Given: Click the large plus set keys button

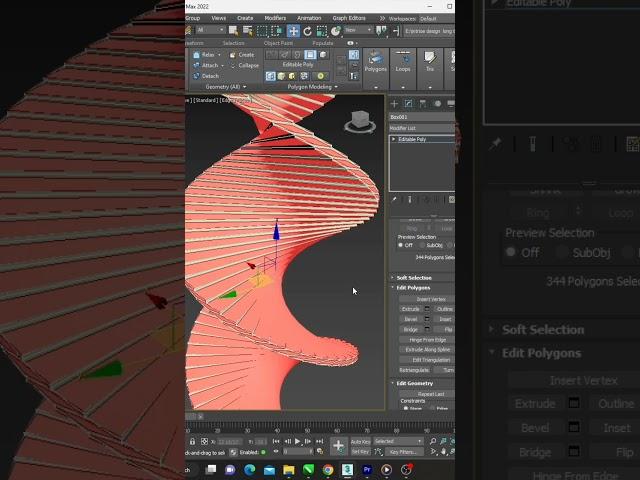Looking at the screenshot, I should [x=338, y=446].
